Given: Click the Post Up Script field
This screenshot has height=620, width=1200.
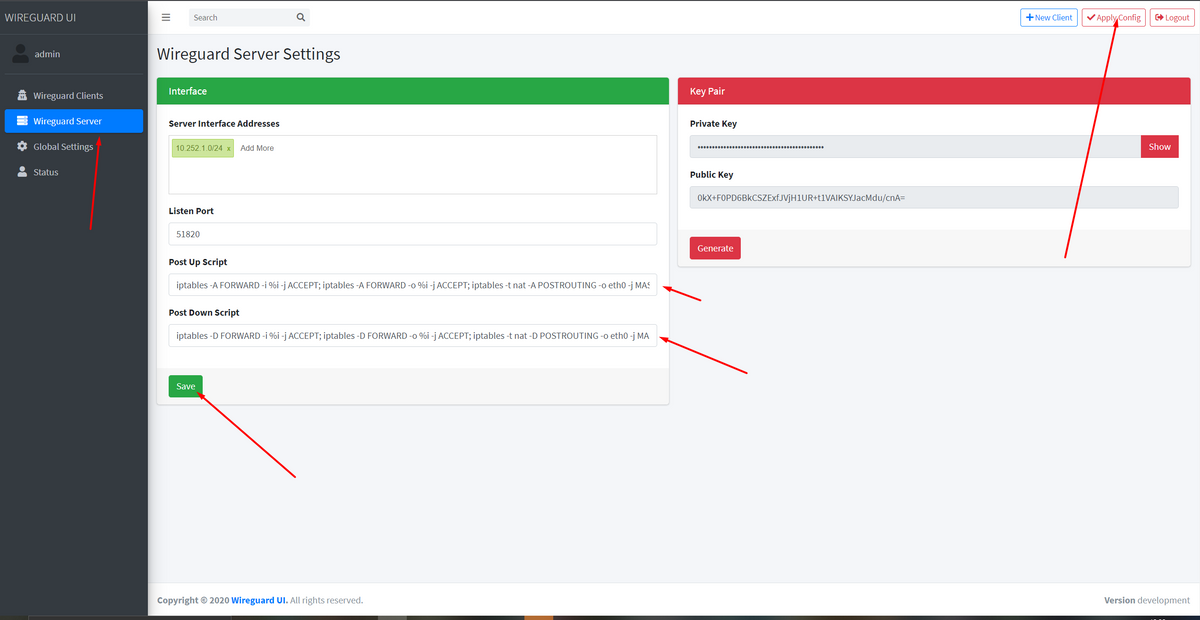Looking at the screenshot, I should tap(413, 284).
